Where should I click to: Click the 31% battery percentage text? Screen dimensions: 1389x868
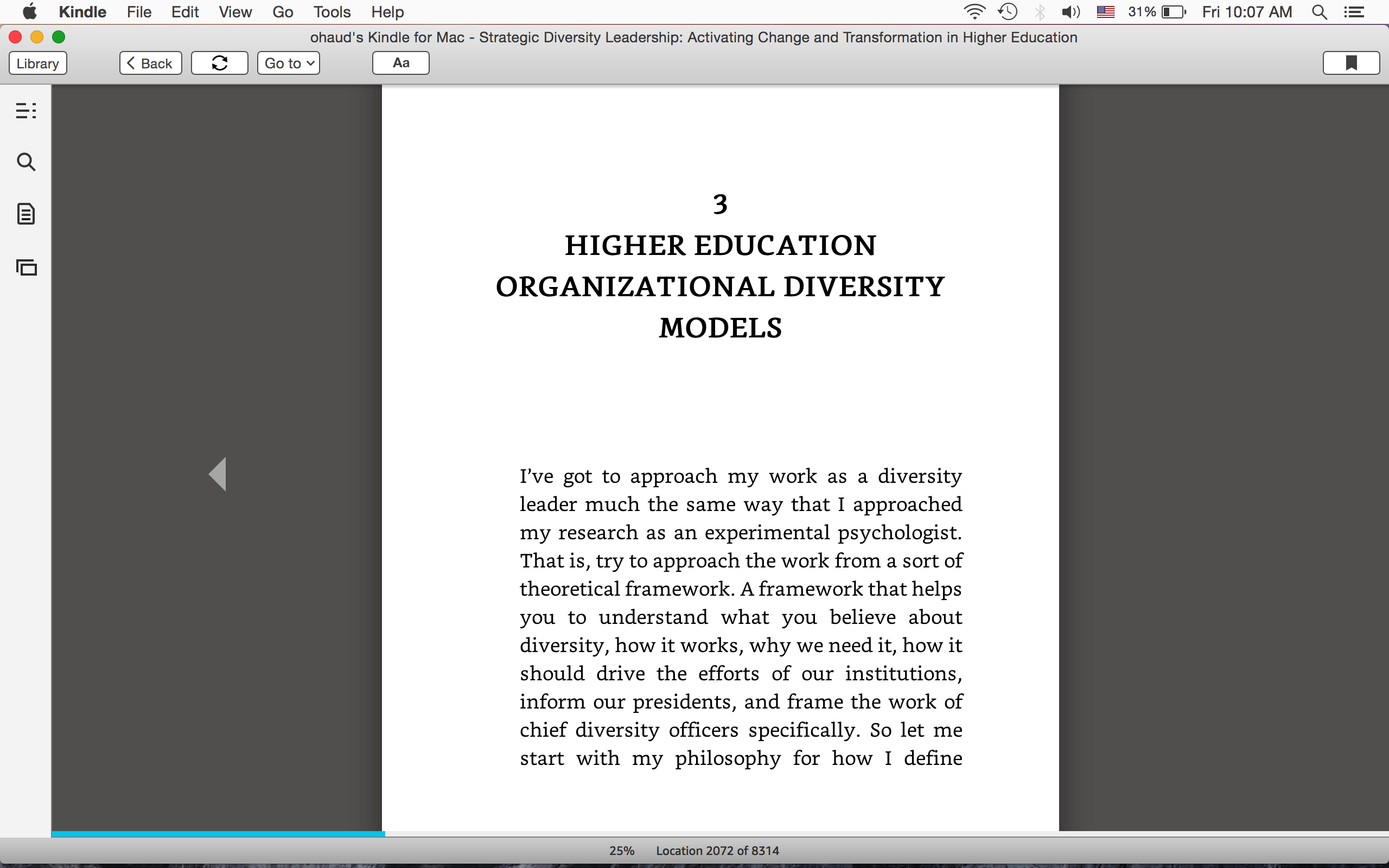click(1142, 12)
